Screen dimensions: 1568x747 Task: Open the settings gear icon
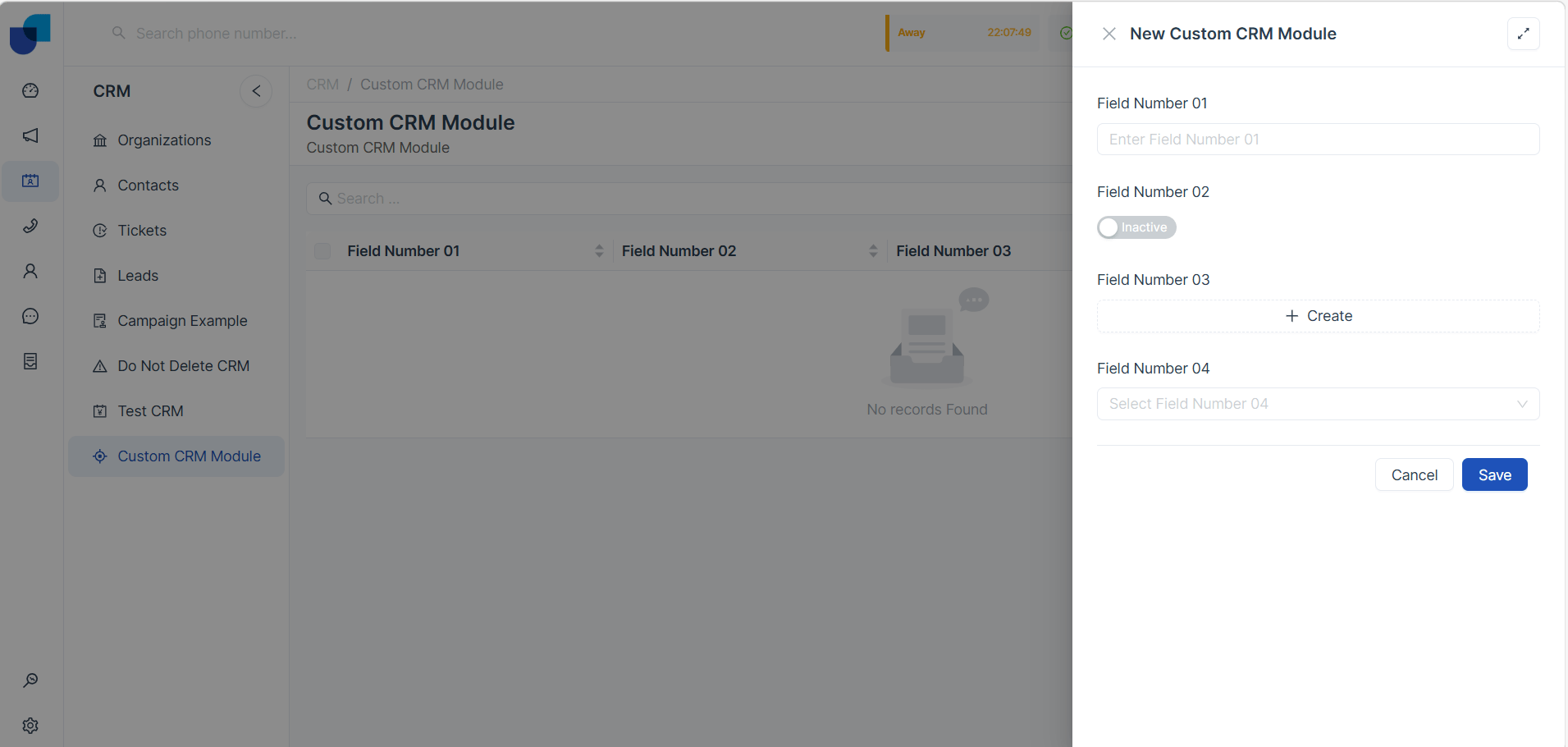pos(30,726)
